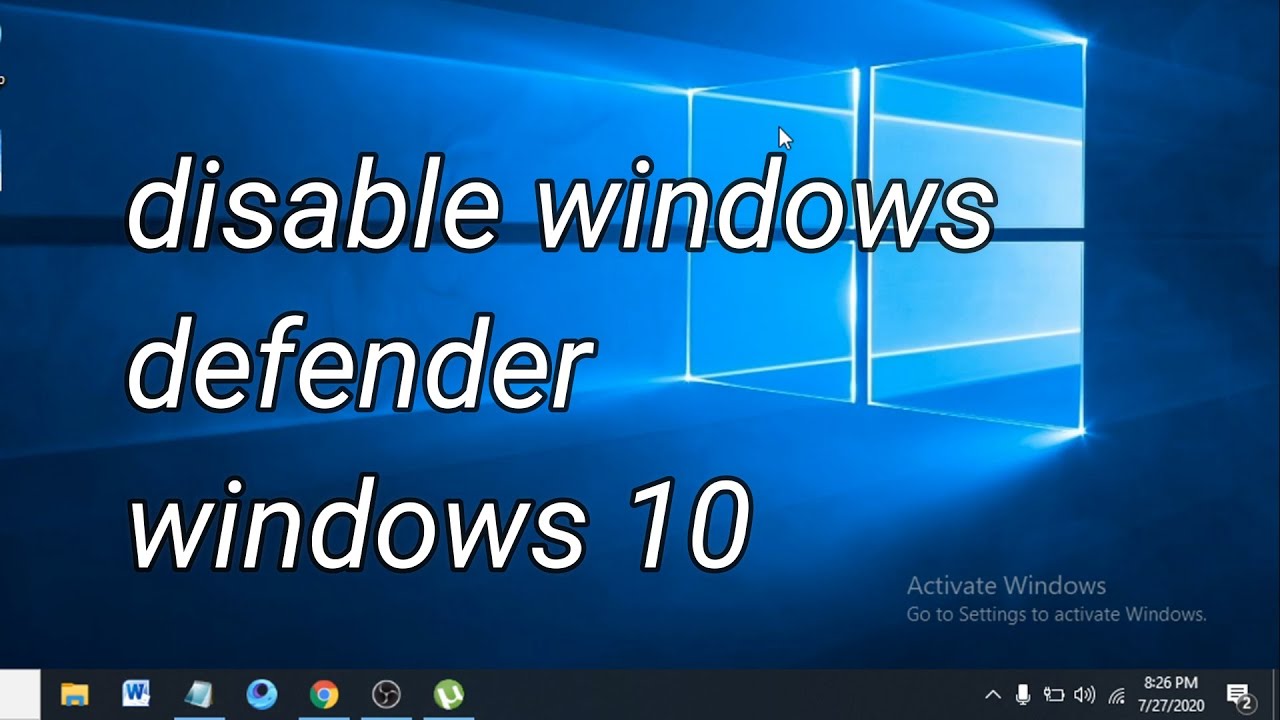Open the Google Chrome taskbar icon
Image resolution: width=1280 pixels, height=720 pixels.
324,694
